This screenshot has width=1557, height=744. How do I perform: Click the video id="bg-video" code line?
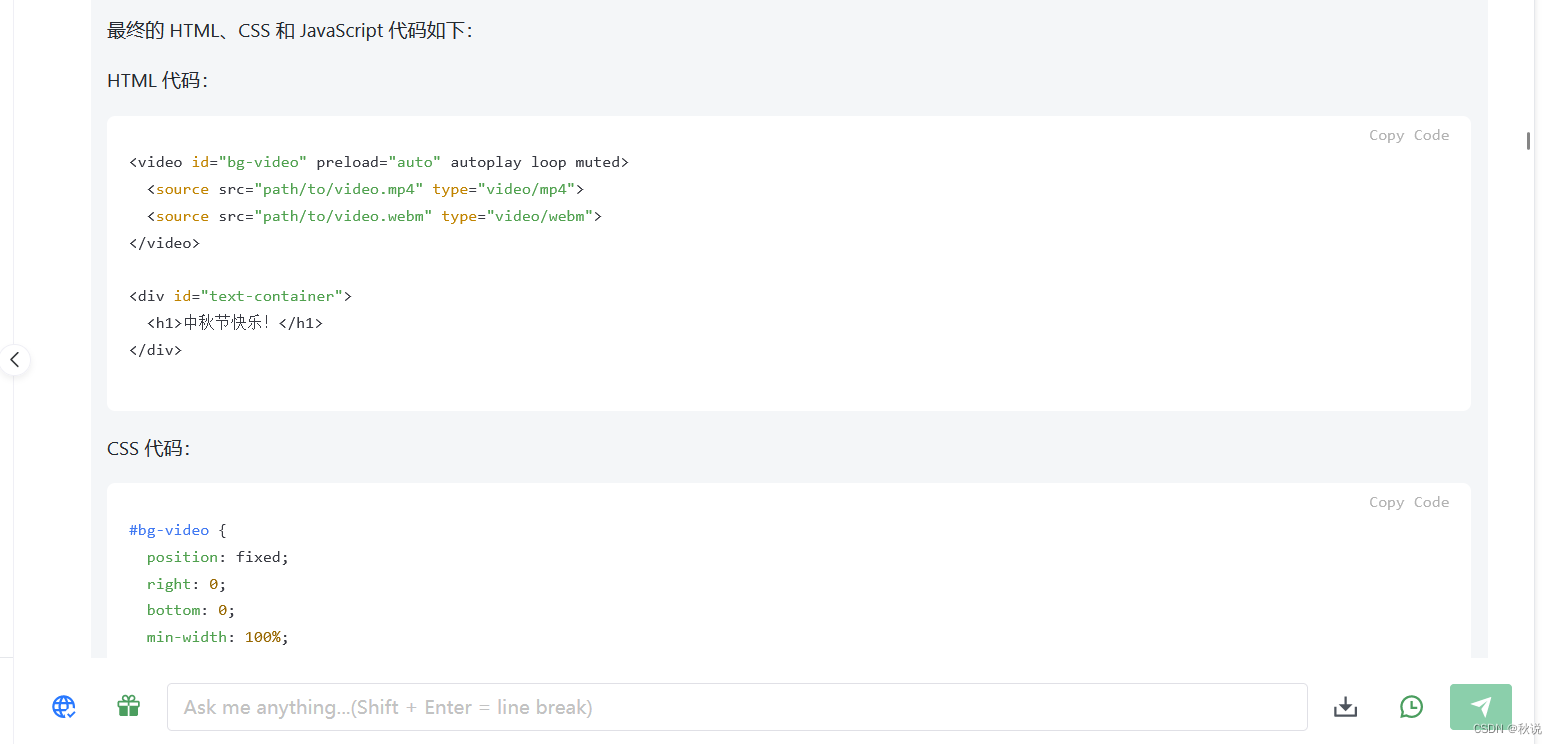click(379, 162)
